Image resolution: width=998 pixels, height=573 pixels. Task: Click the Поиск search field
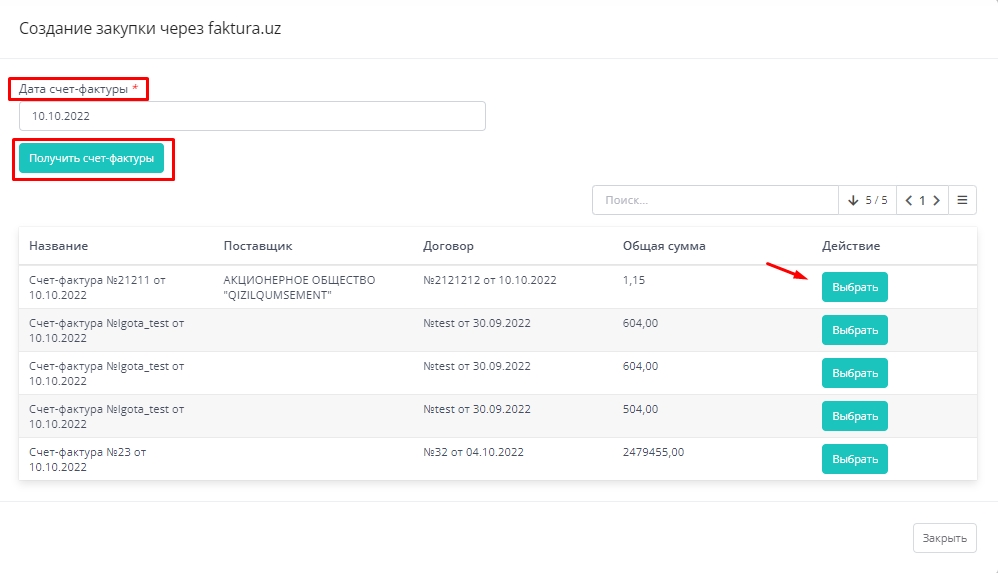click(714, 200)
